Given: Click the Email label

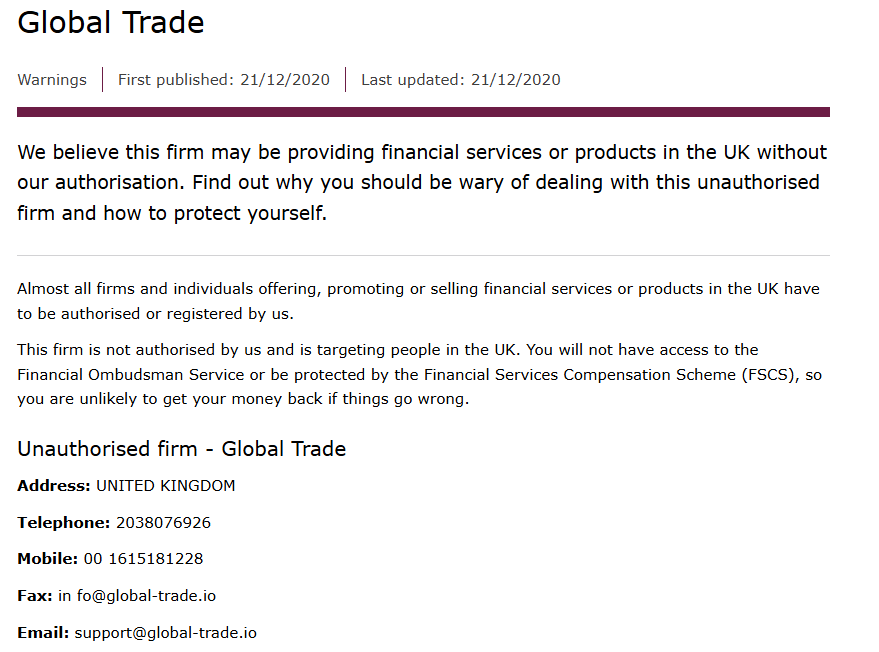Looking at the screenshot, I should click(x=43, y=632).
